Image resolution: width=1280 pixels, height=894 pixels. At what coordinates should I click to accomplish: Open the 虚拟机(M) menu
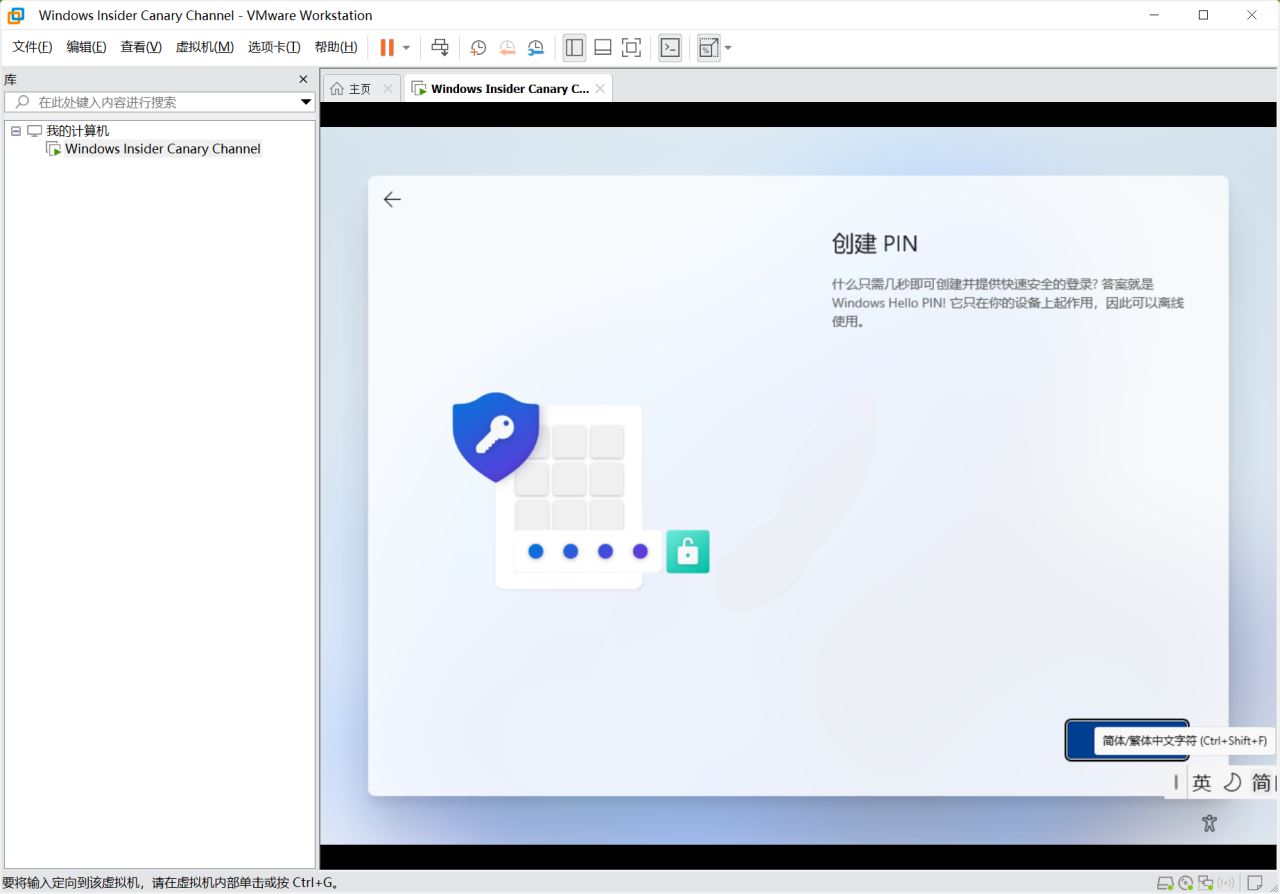[x=204, y=46]
